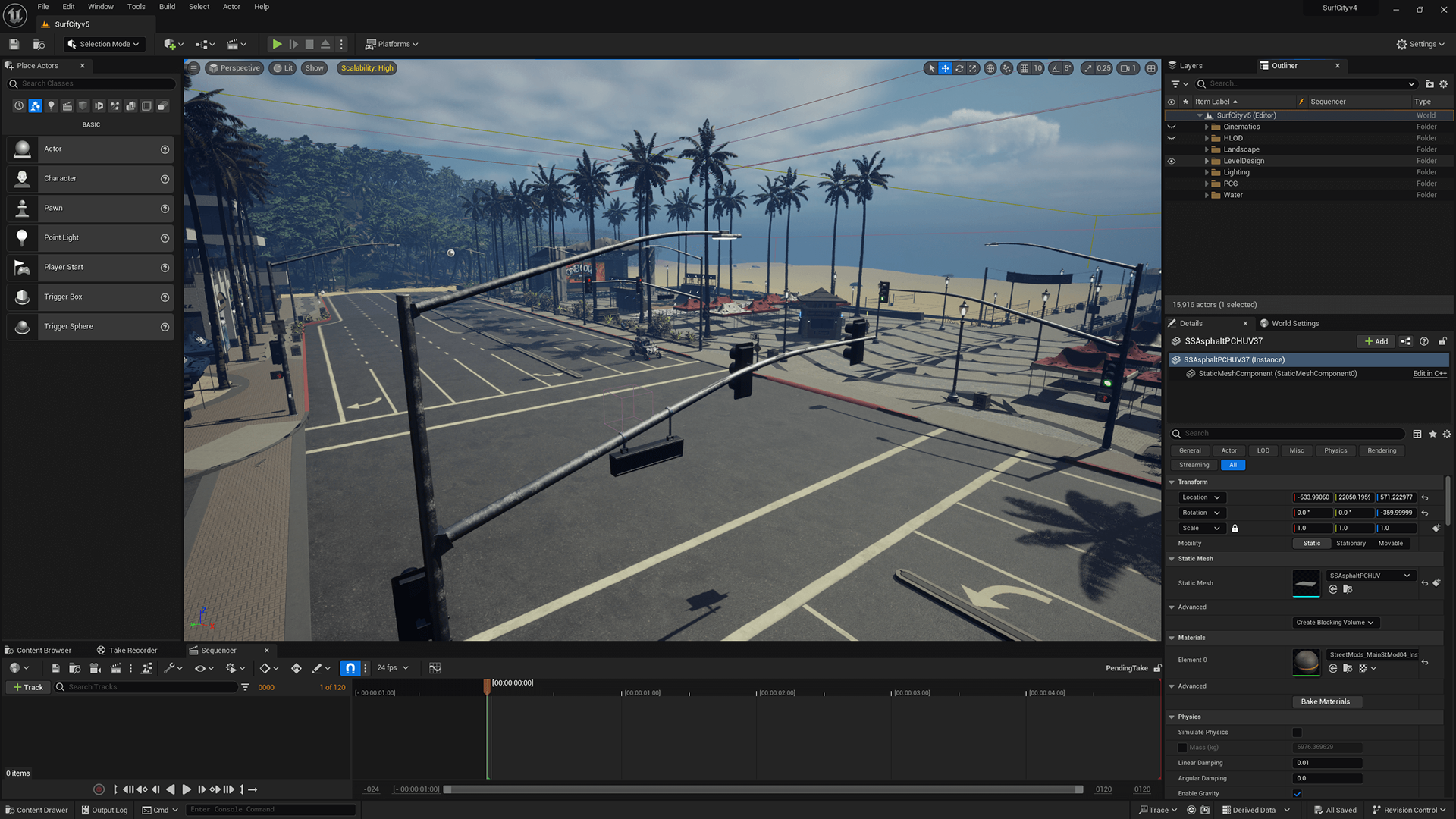The image size is (1456, 819).
Task: Open the viewport options hamburger menu
Action: pos(193,68)
